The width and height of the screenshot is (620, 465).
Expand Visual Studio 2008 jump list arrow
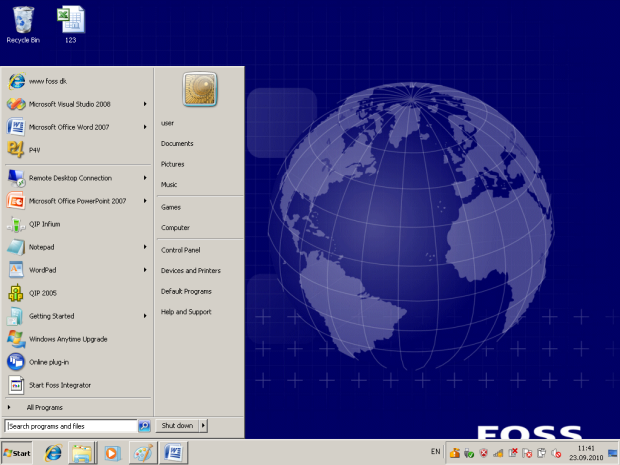(x=145, y=104)
